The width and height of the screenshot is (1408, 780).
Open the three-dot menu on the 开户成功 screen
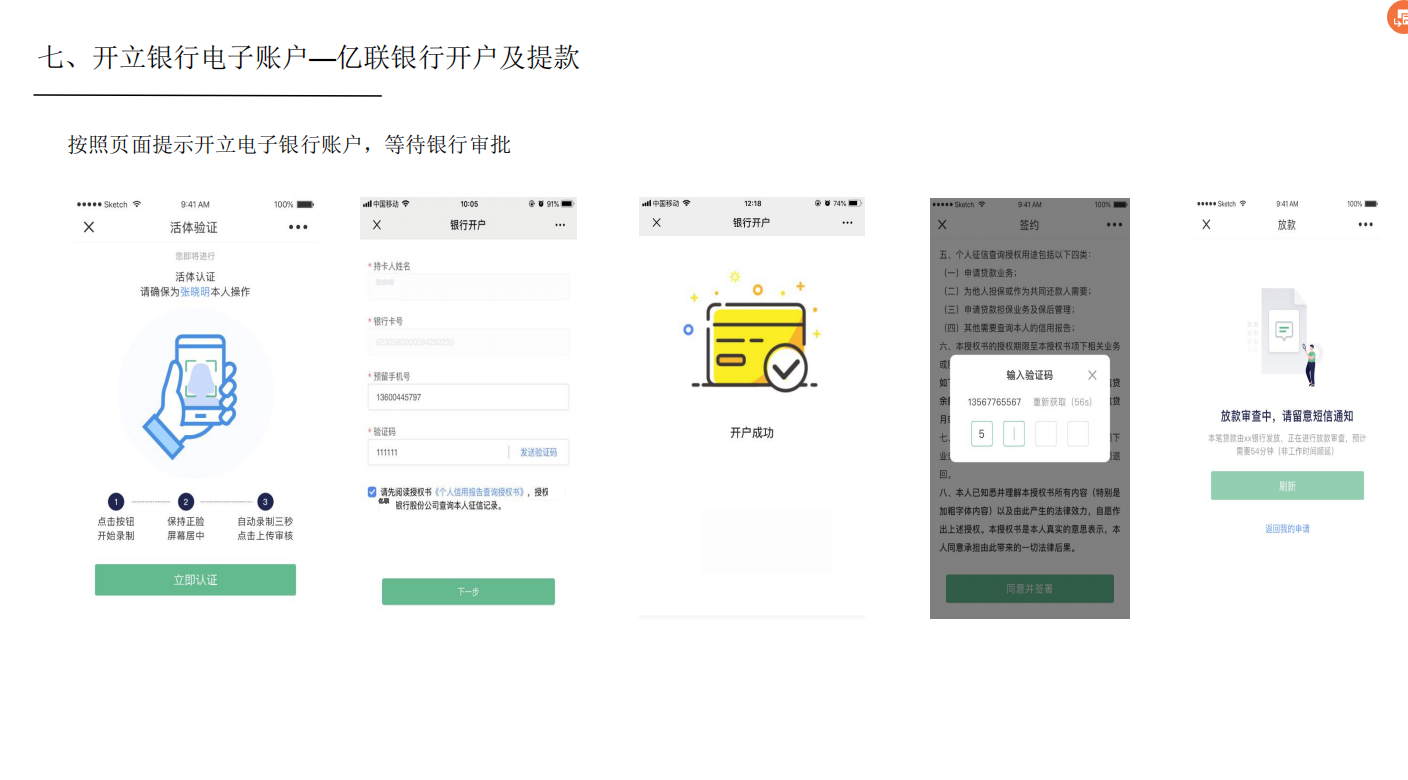[847, 222]
